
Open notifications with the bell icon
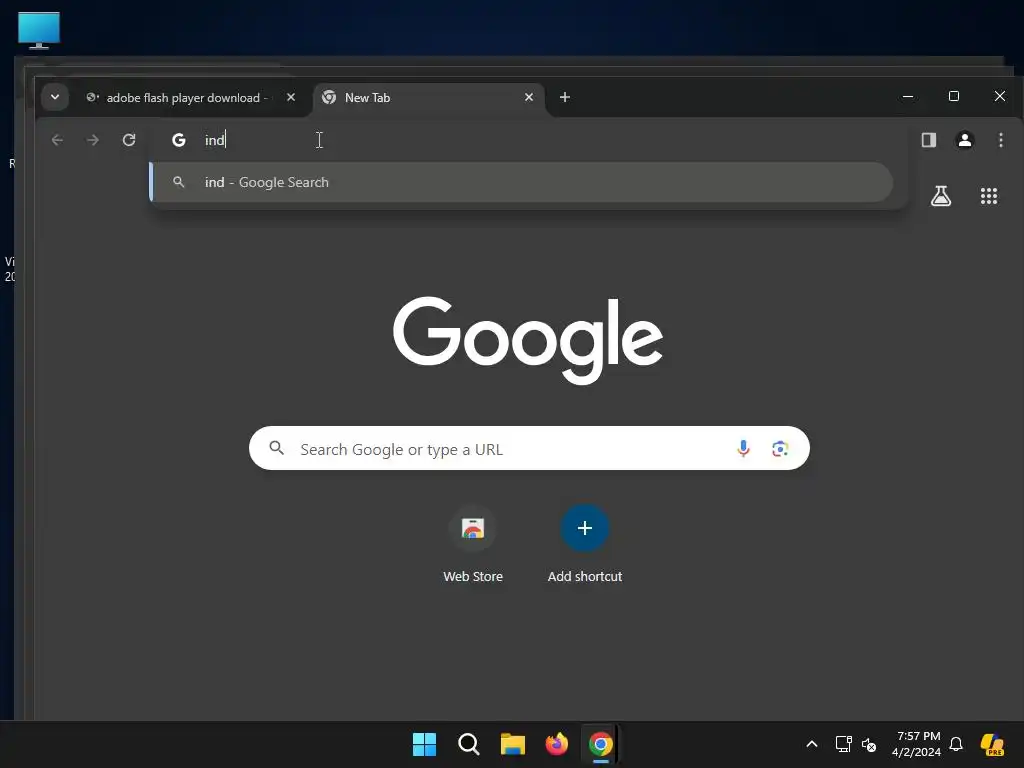coord(956,744)
